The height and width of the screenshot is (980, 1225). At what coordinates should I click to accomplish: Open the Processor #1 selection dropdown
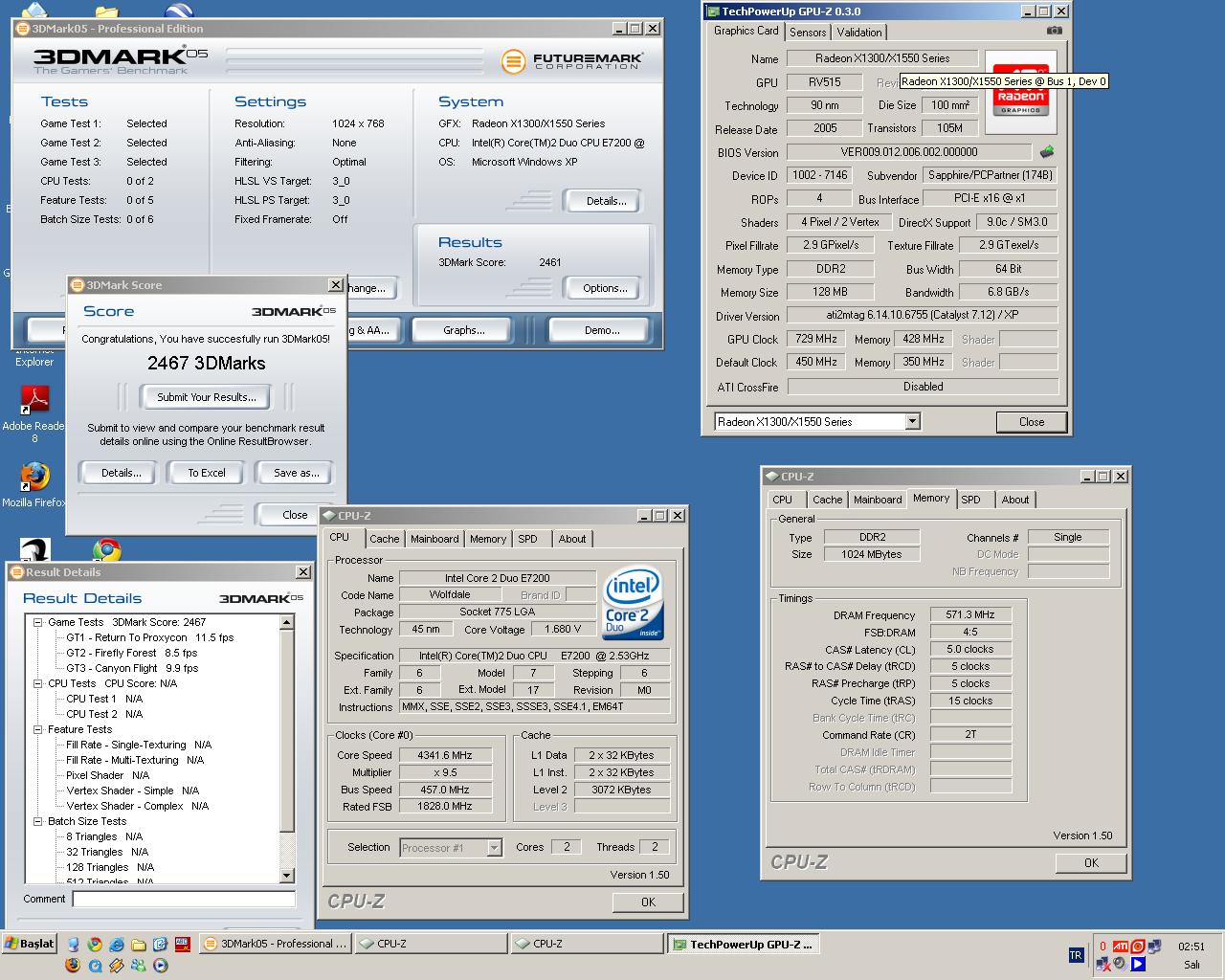tap(494, 847)
